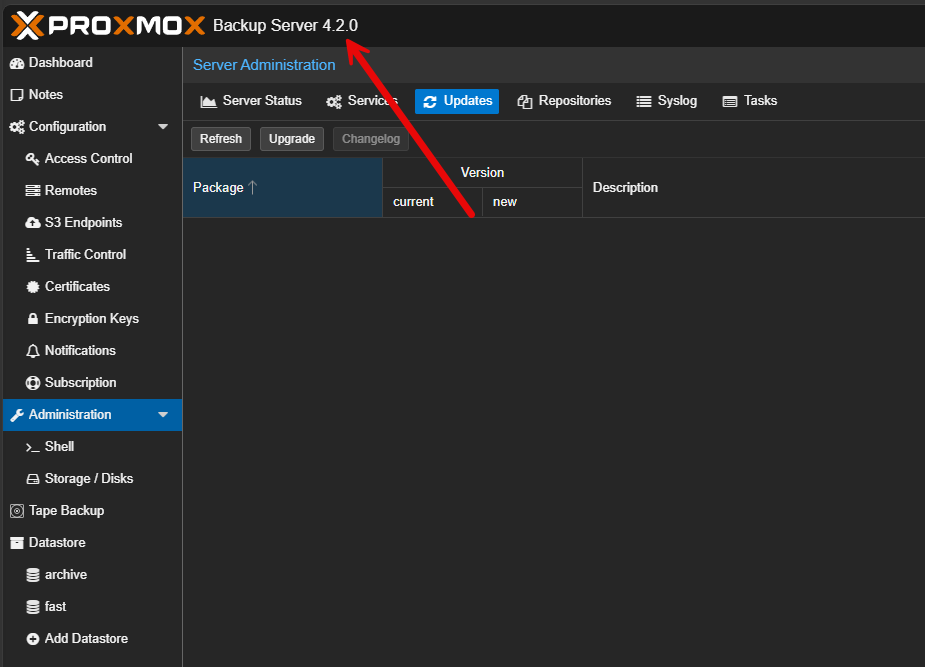This screenshot has width=925, height=667.
Task: Click the Subscription lifebuoy icon
Action: point(32,383)
